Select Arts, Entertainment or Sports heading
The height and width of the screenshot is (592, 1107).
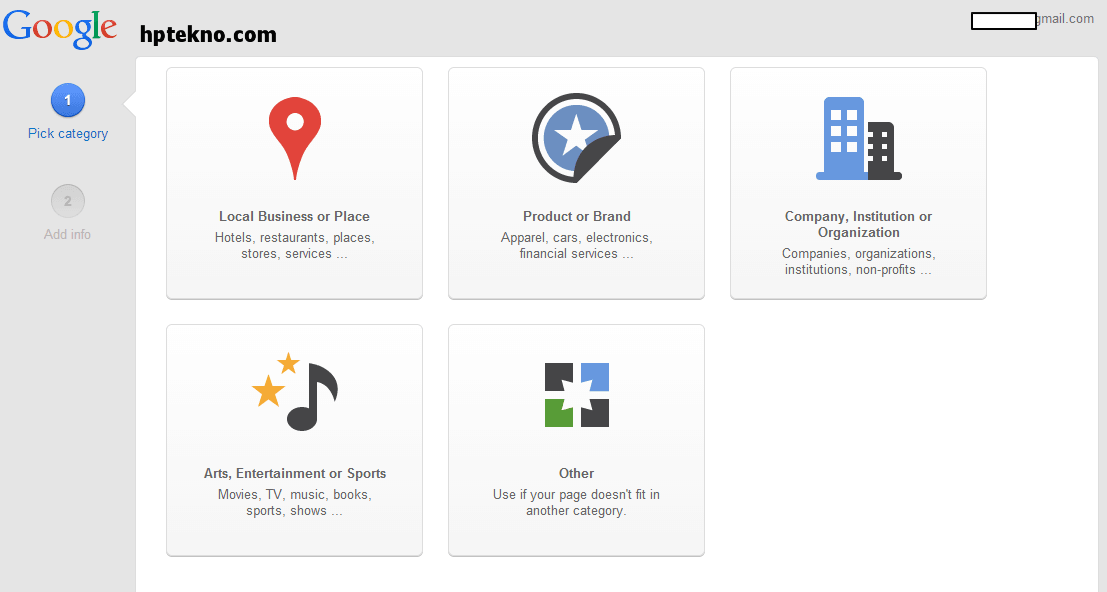[295, 473]
